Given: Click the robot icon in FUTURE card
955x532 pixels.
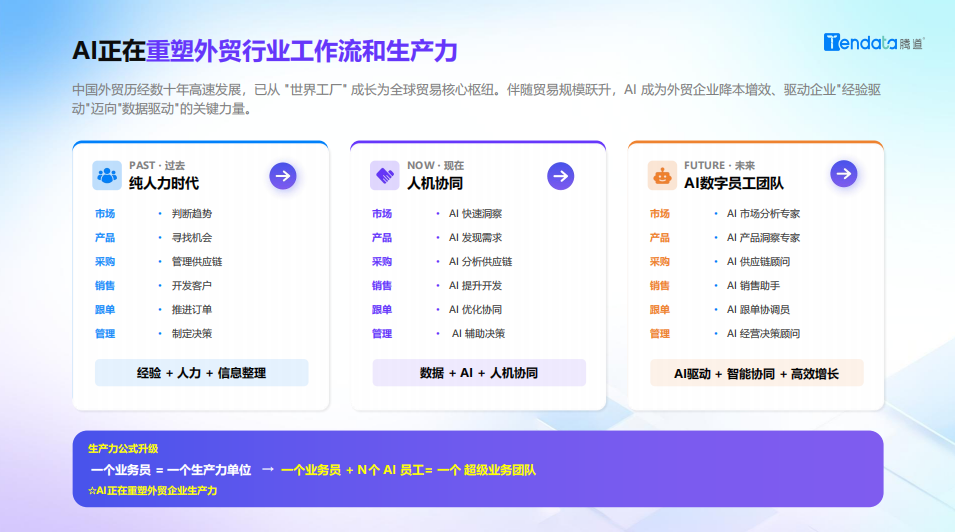Looking at the screenshot, I should point(662,176).
